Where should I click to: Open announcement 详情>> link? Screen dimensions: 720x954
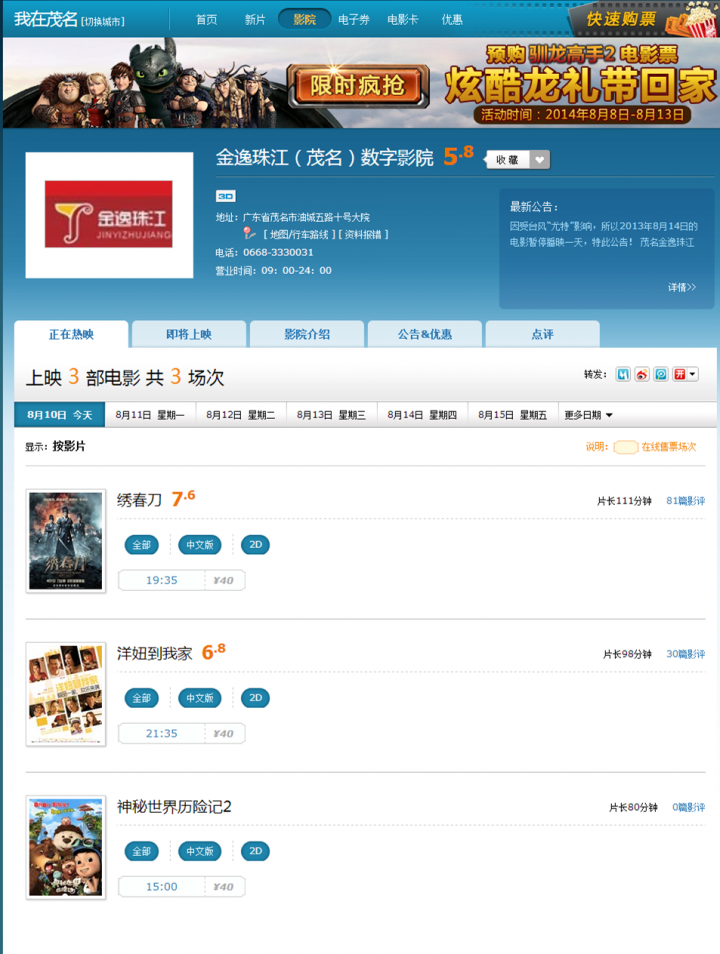[x=682, y=287]
